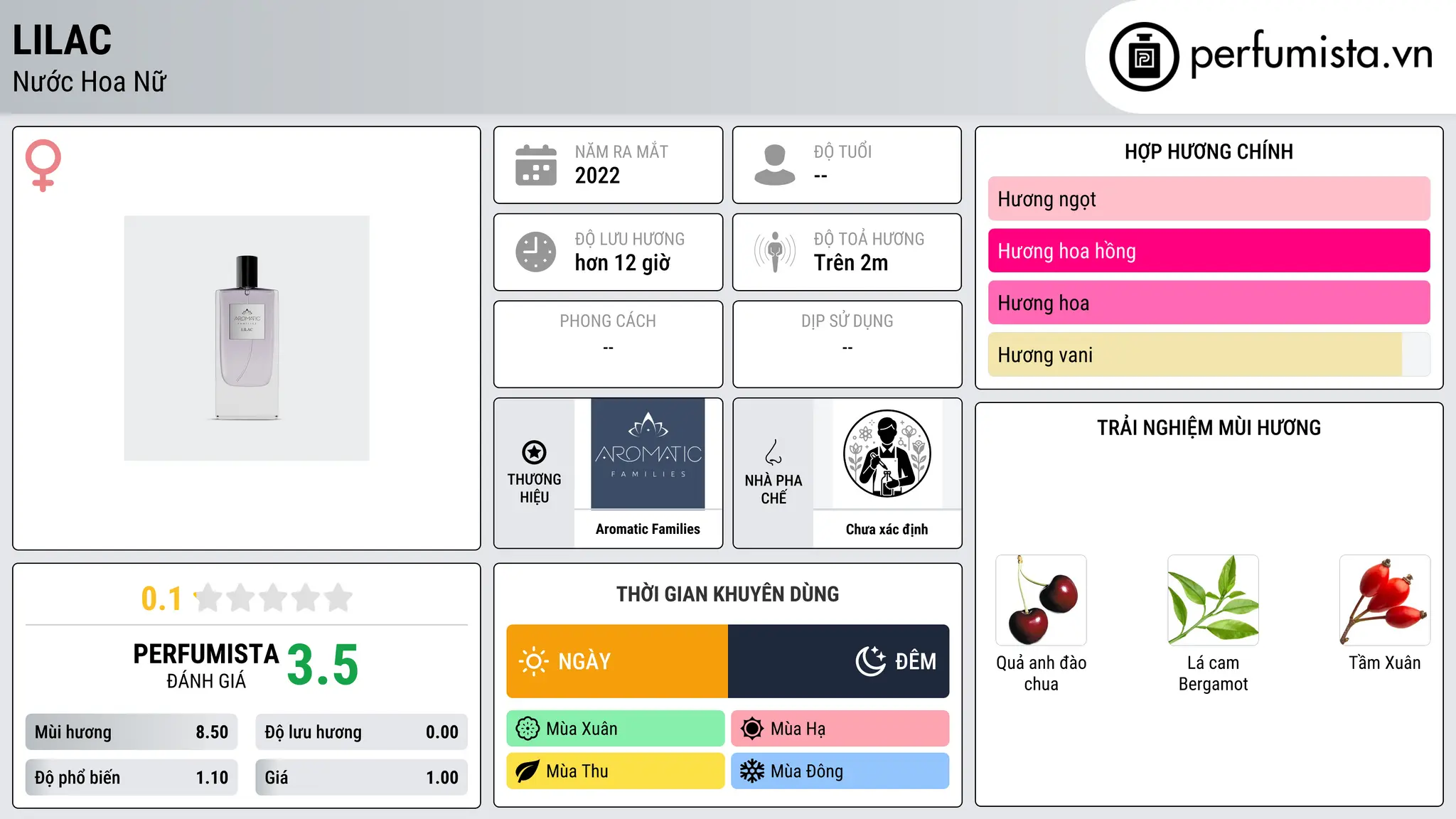
Task: Click the Hương ngọt accord bar
Action: (1209, 199)
